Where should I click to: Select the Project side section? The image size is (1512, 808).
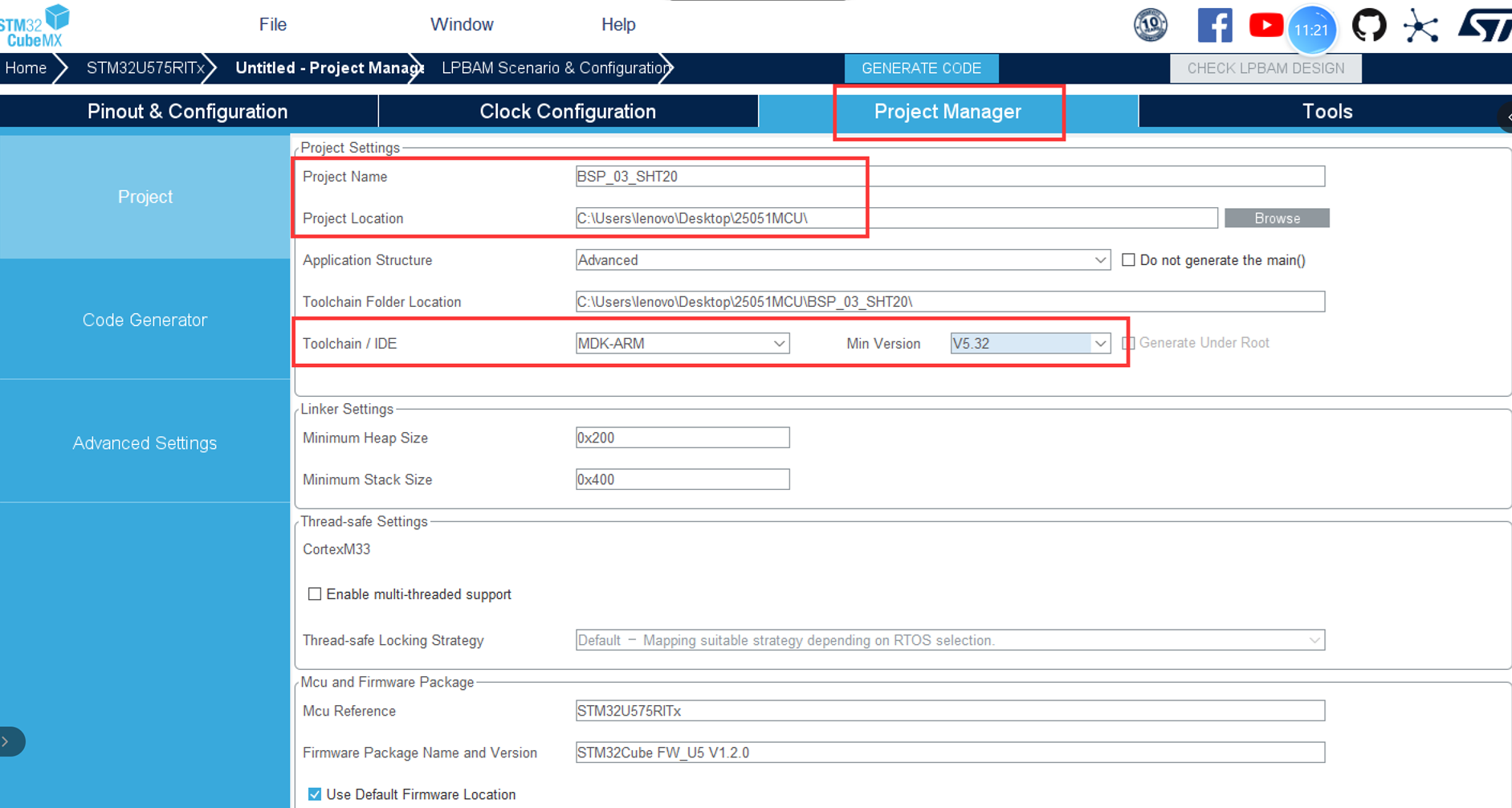coord(145,197)
